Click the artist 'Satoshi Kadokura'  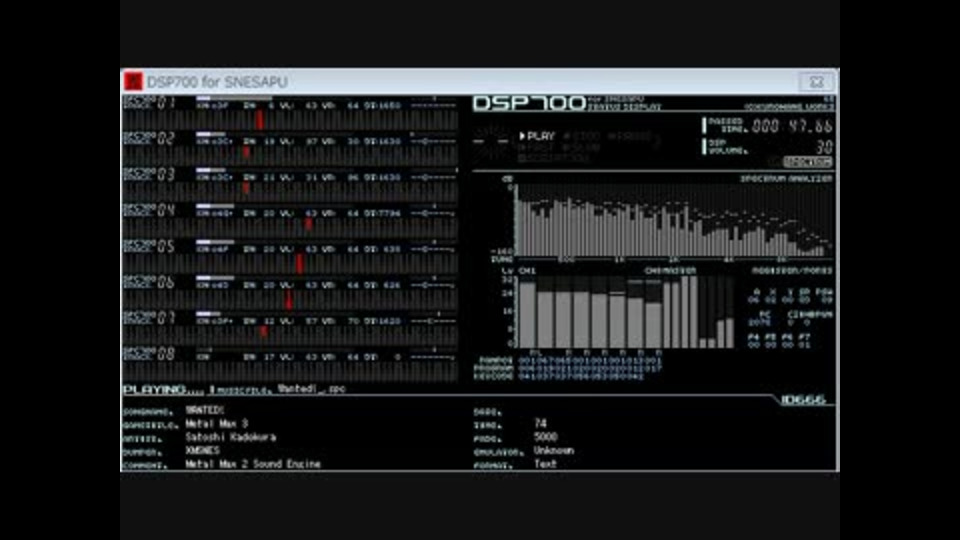pyautogui.click(x=231, y=437)
